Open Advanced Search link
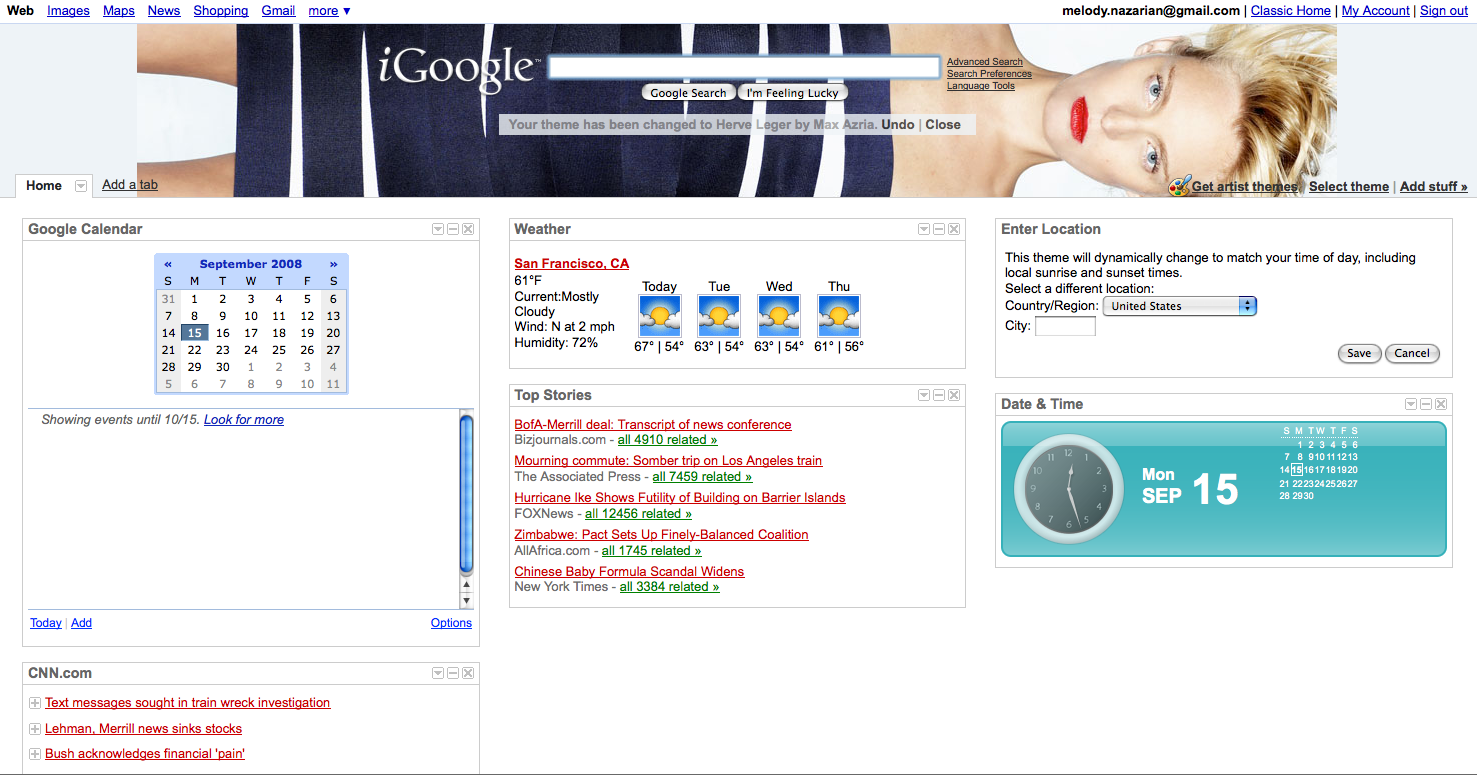Image resolution: width=1477 pixels, height=775 pixels. point(985,62)
